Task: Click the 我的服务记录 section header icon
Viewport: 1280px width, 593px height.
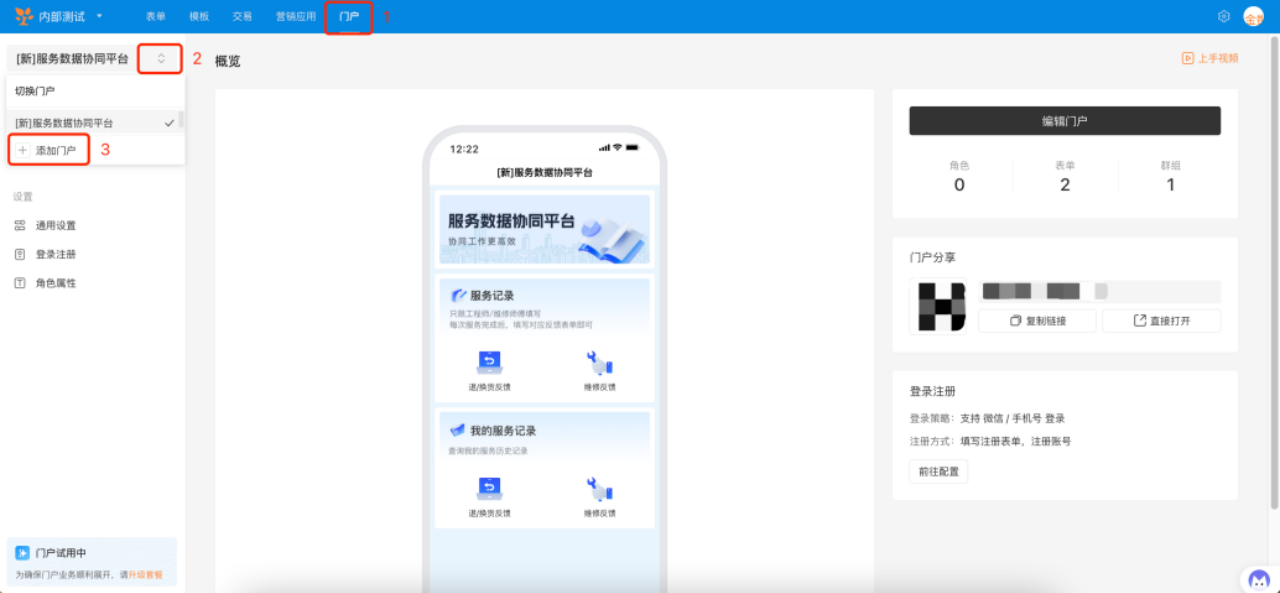Action: pyautogui.click(x=458, y=430)
